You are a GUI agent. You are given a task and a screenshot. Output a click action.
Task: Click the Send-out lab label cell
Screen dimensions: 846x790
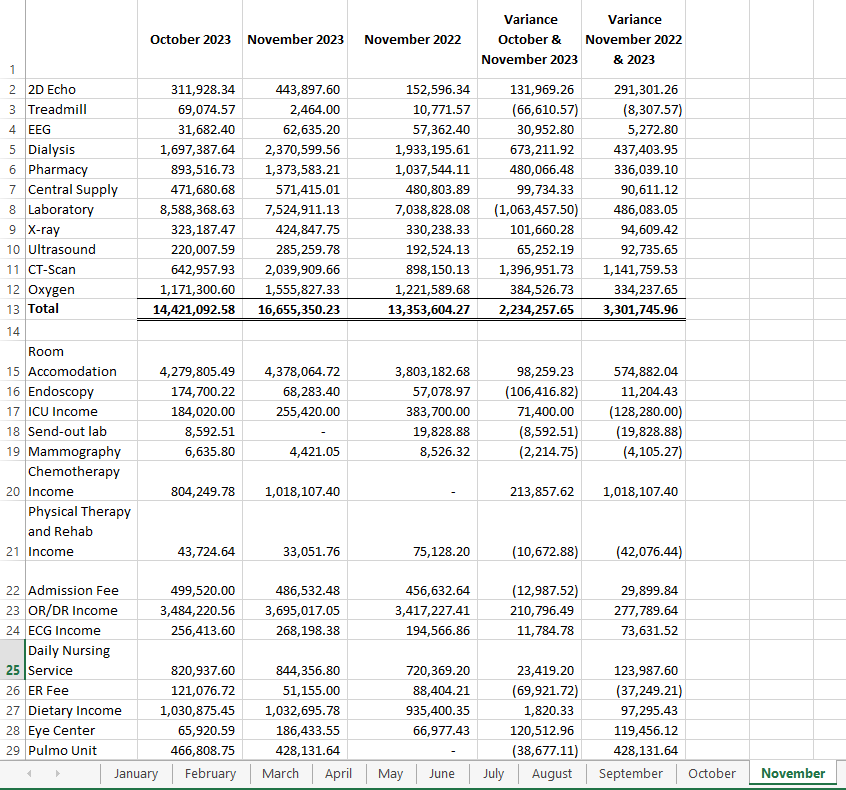tap(81, 431)
